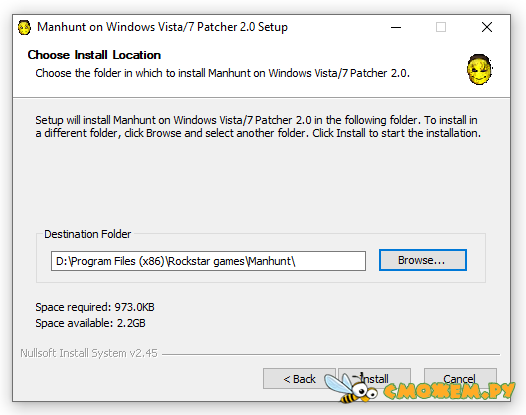
Task: Click the Space required 973.0KB text
Action: 95,307
